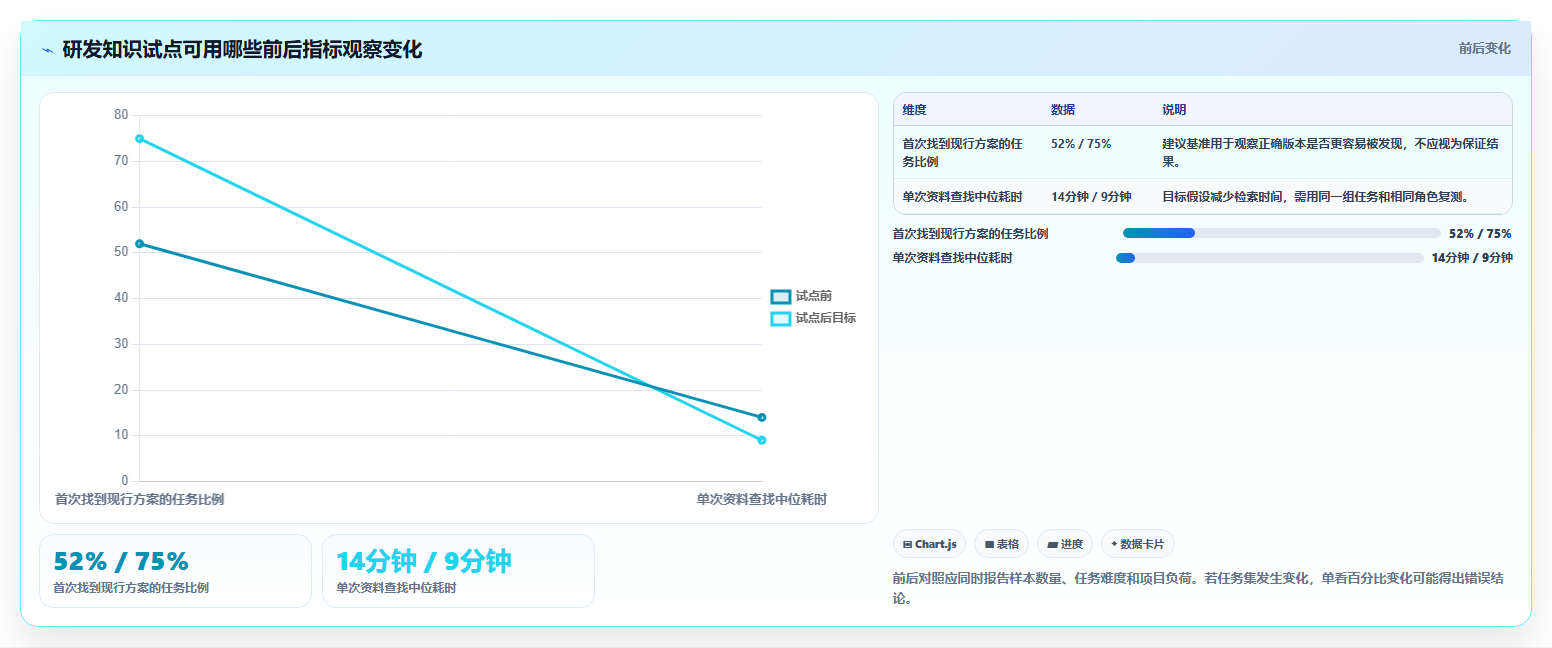This screenshot has height=648, width=1552.
Task: Click the 说明 column header
Action: click(x=1174, y=110)
